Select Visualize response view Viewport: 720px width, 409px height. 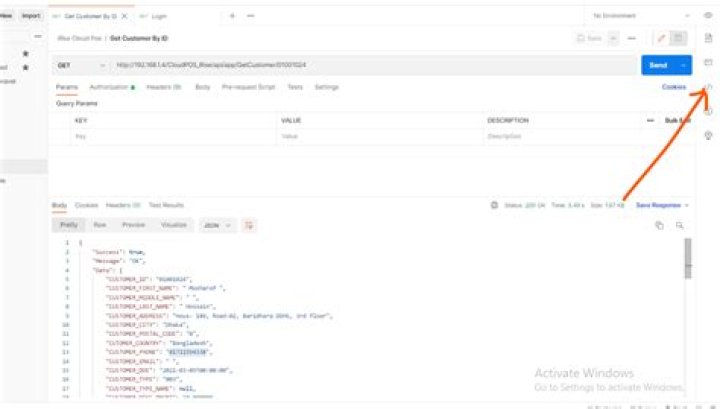pos(174,225)
